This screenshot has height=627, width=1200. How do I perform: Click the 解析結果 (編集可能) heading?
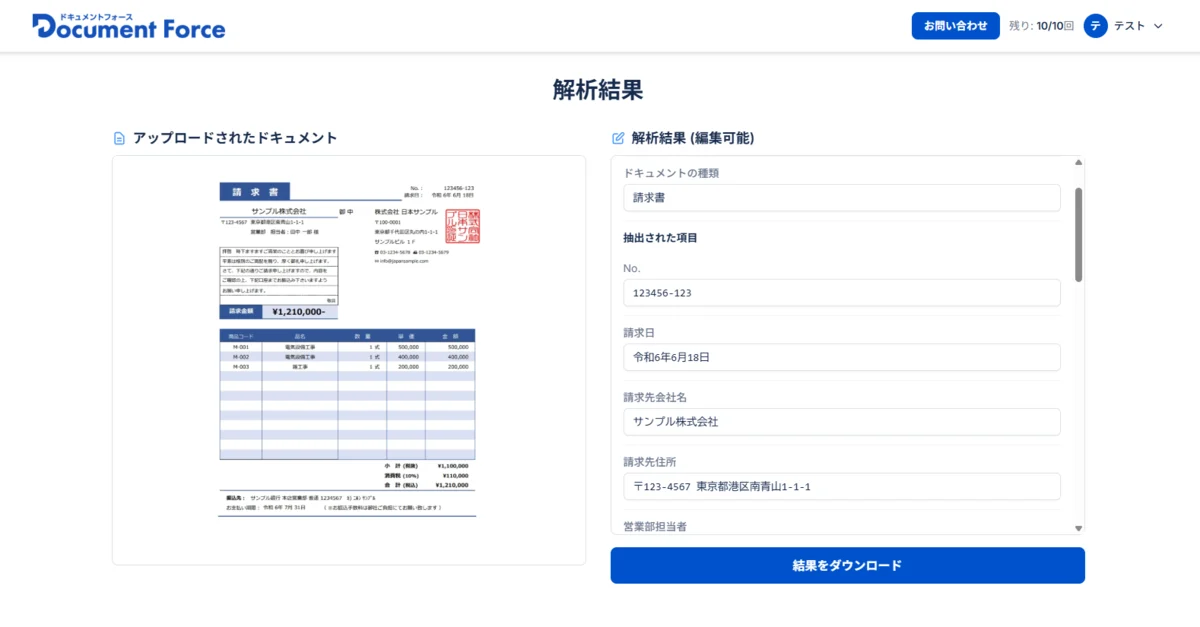pyautogui.click(x=693, y=138)
